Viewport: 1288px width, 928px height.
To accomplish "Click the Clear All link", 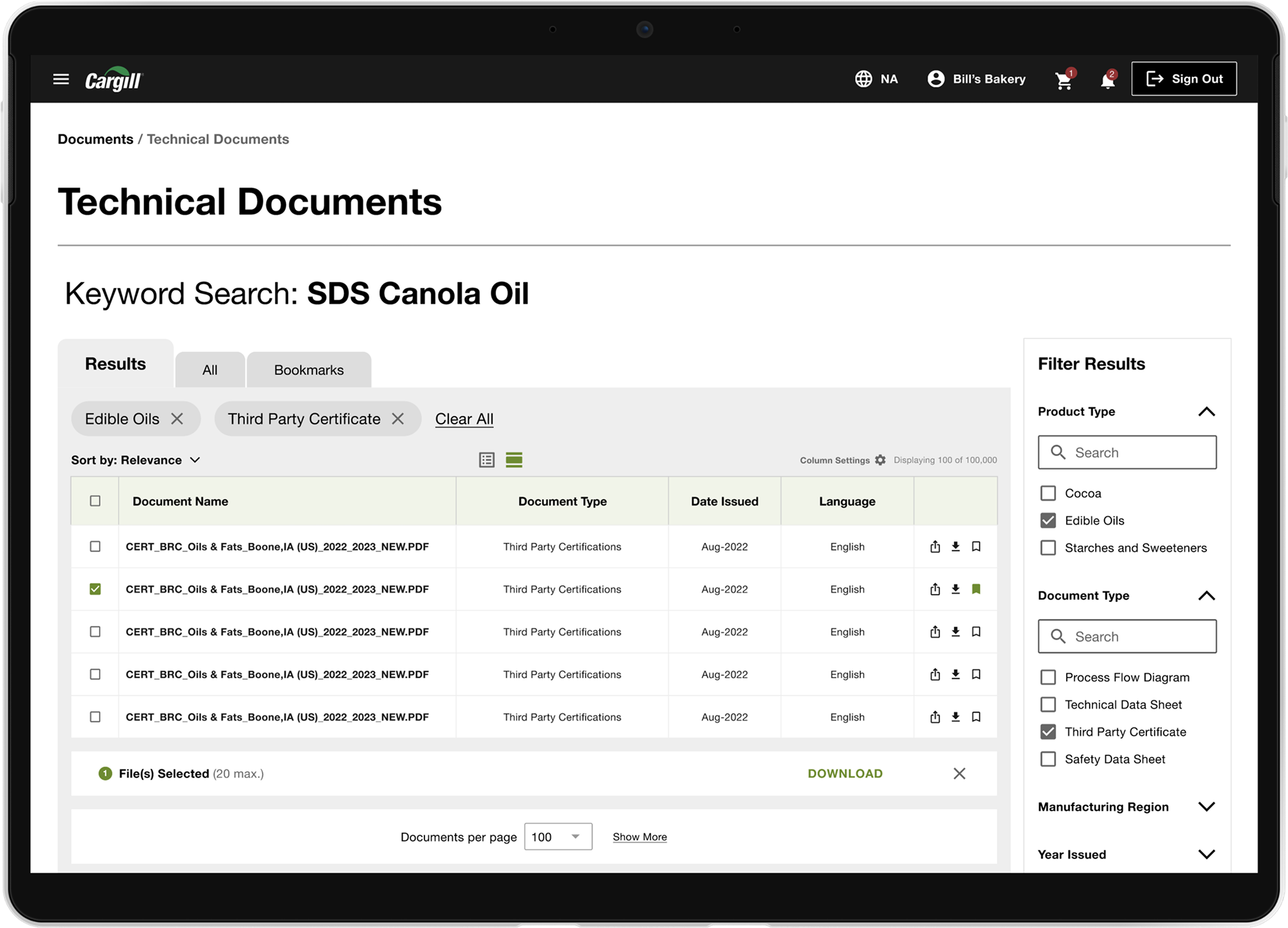I will tap(464, 419).
